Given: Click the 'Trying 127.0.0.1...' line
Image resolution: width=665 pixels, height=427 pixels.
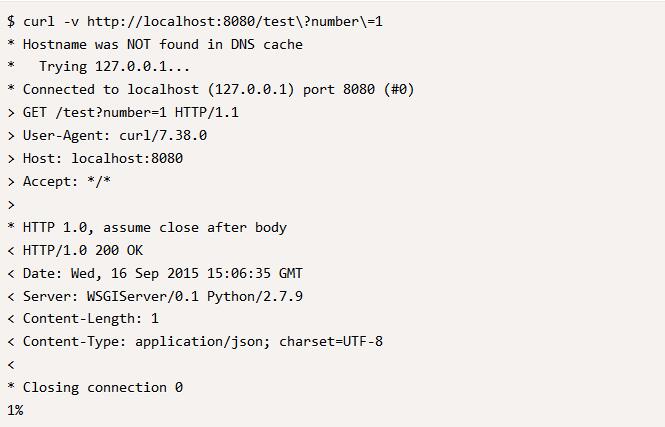Looking at the screenshot, I should point(98,67).
